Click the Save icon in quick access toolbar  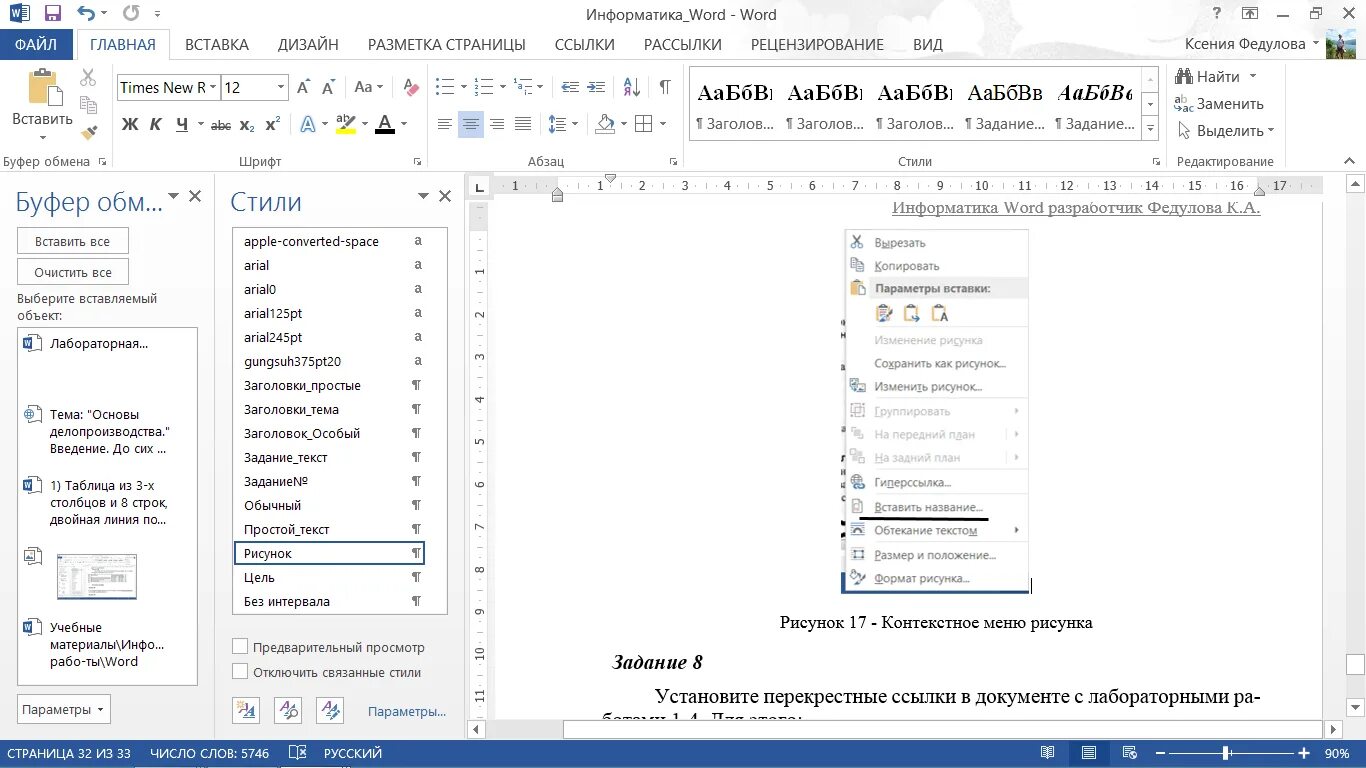53,14
